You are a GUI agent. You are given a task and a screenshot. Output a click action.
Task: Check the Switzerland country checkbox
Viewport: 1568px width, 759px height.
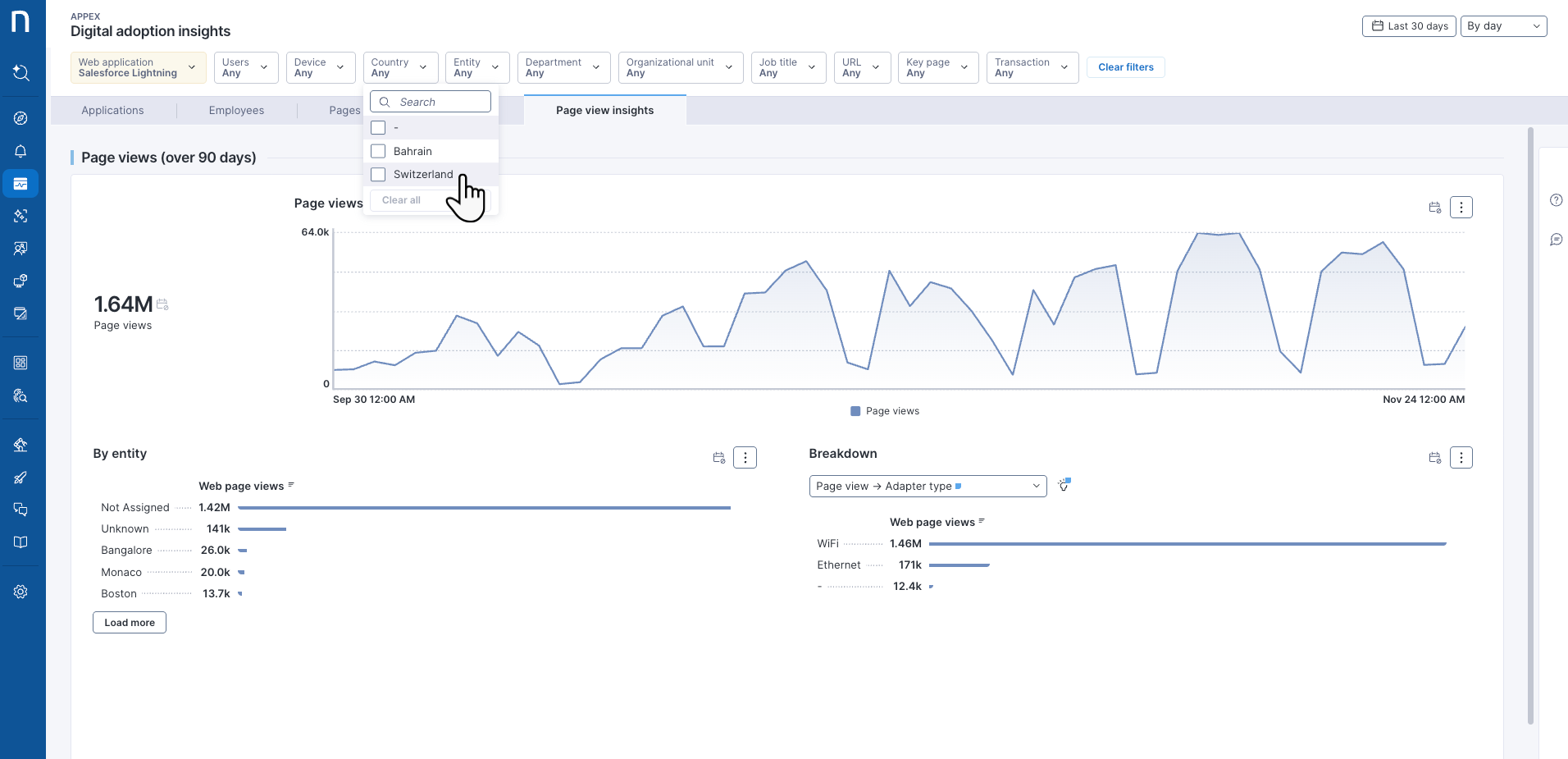click(378, 175)
